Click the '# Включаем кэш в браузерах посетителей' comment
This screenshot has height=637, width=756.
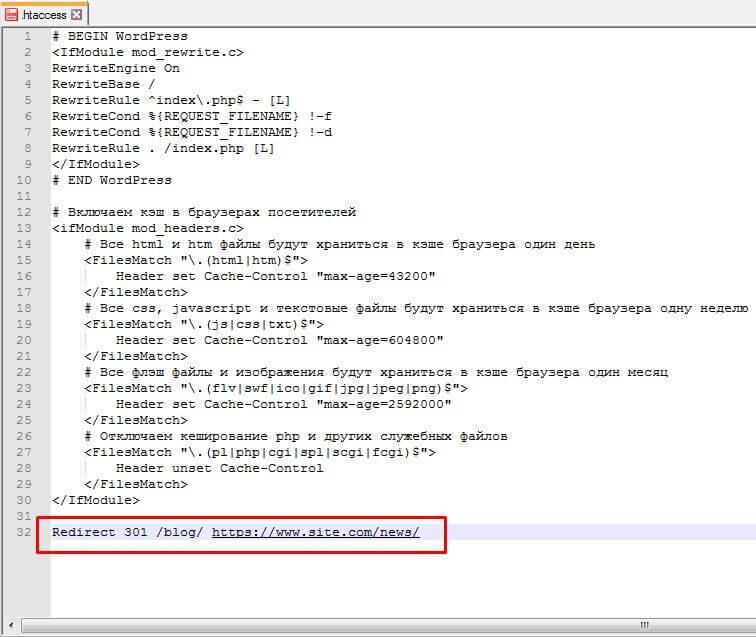click(204, 212)
